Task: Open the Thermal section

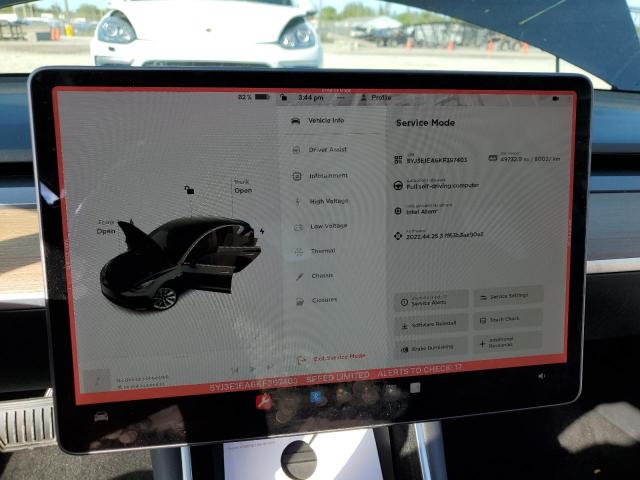Action: coord(316,251)
